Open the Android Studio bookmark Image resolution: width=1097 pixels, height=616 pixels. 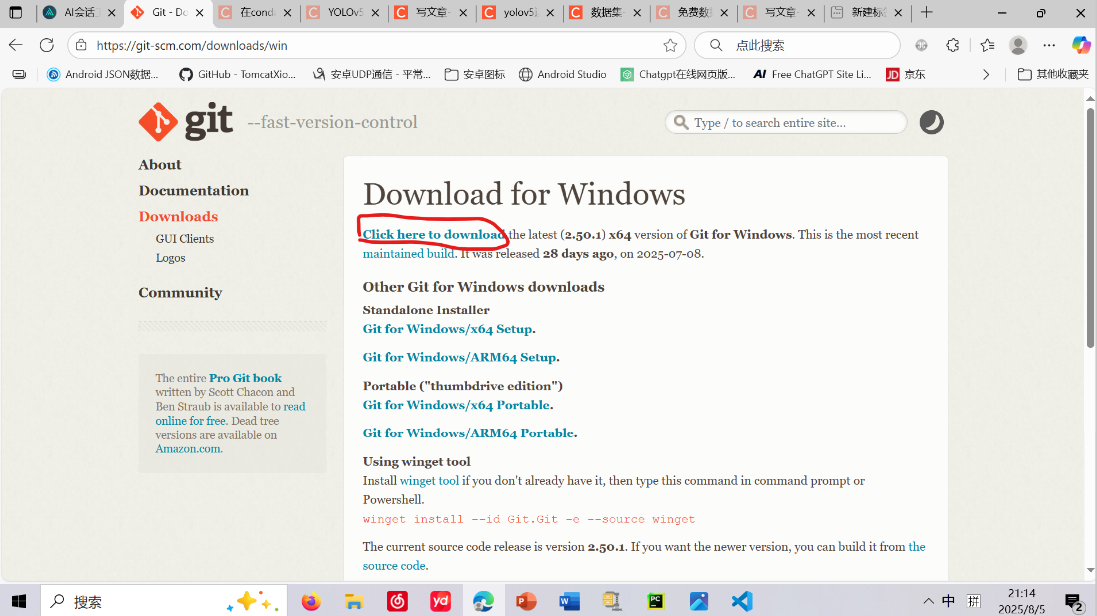tap(563, 74)
